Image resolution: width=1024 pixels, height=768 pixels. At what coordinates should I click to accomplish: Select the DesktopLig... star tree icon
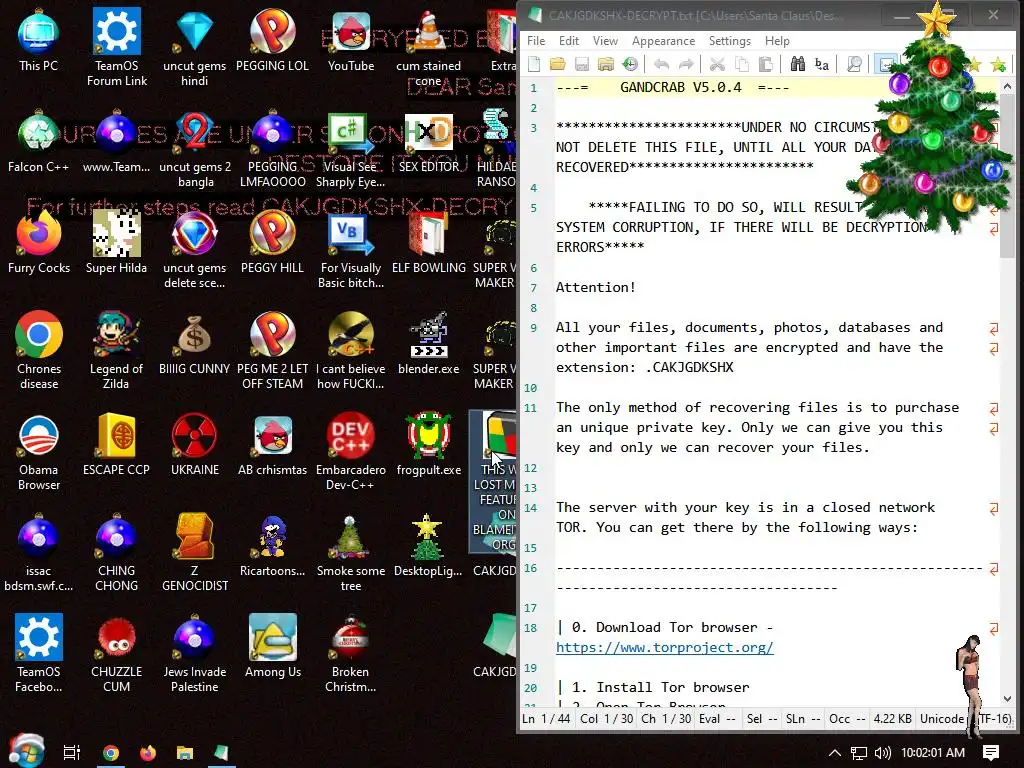point(428,546)
